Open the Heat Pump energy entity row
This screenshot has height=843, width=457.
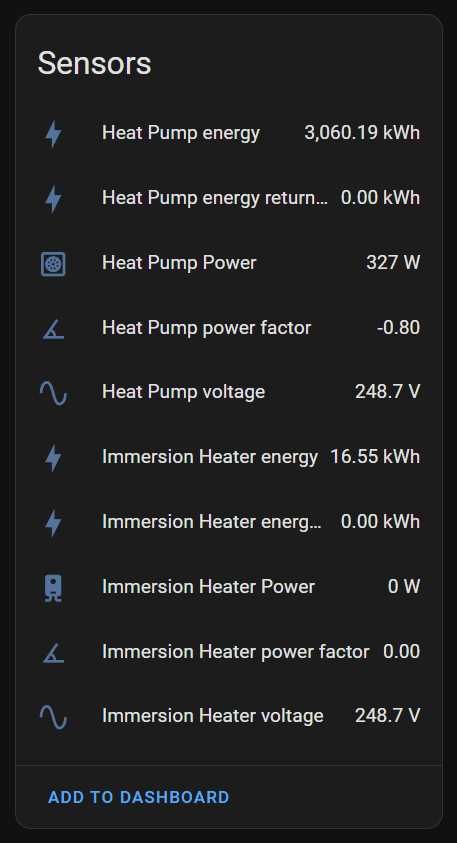pos(229,133)
